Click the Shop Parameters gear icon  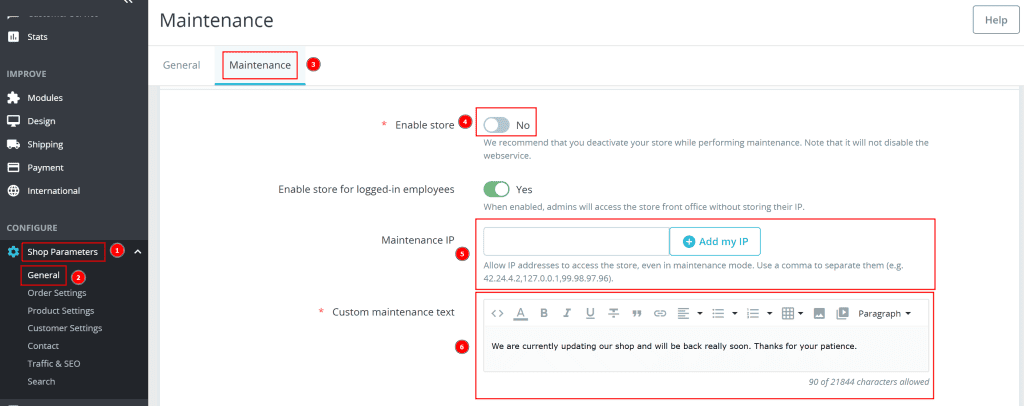pos(13,251)
